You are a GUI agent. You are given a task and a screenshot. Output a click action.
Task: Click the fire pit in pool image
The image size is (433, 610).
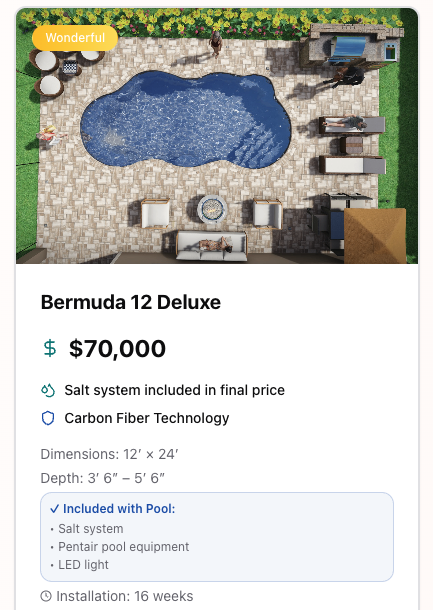(x=212, y=209)
